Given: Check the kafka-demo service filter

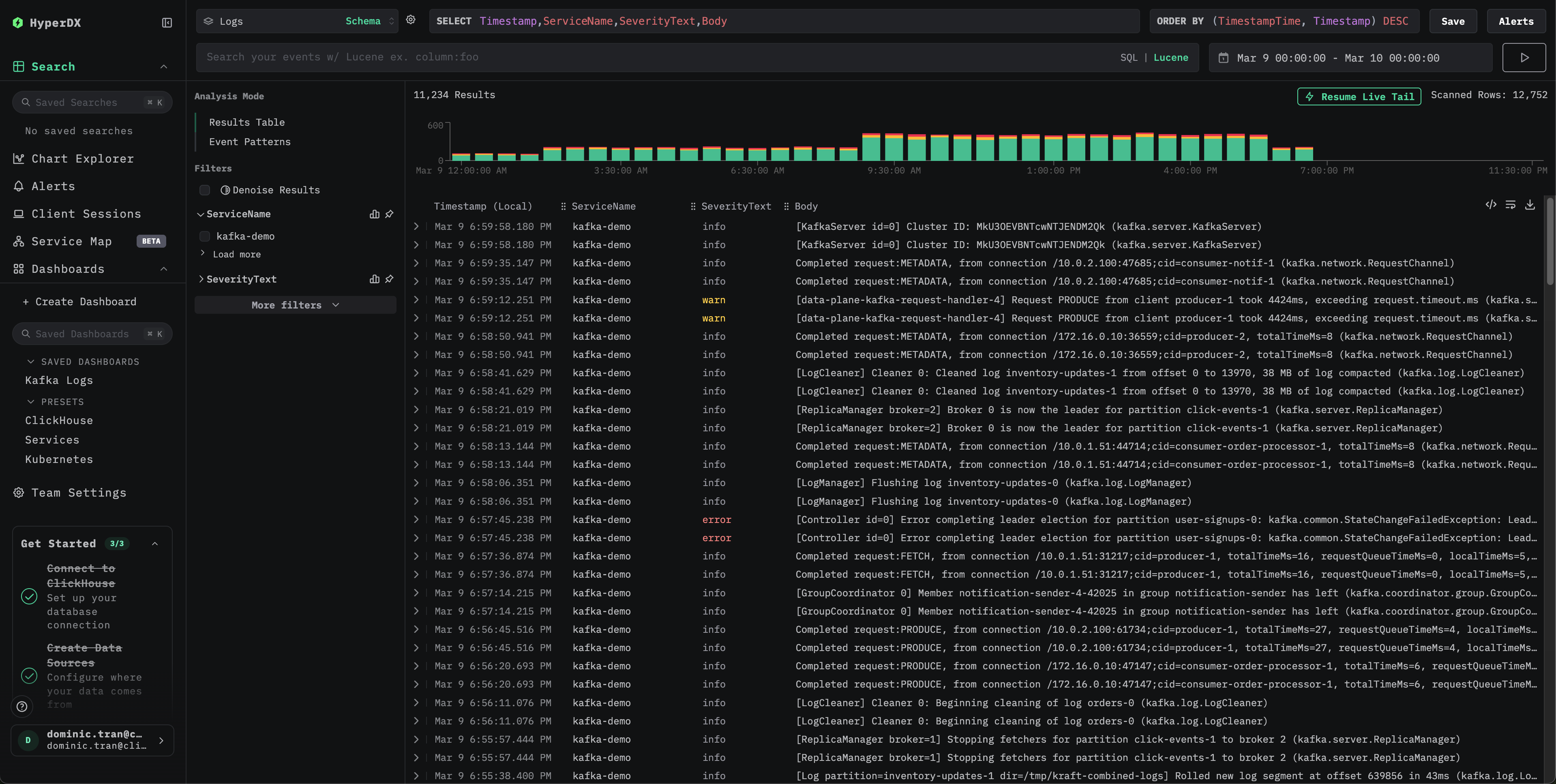Looking at the screenshot, I should (x=205, y=236).
